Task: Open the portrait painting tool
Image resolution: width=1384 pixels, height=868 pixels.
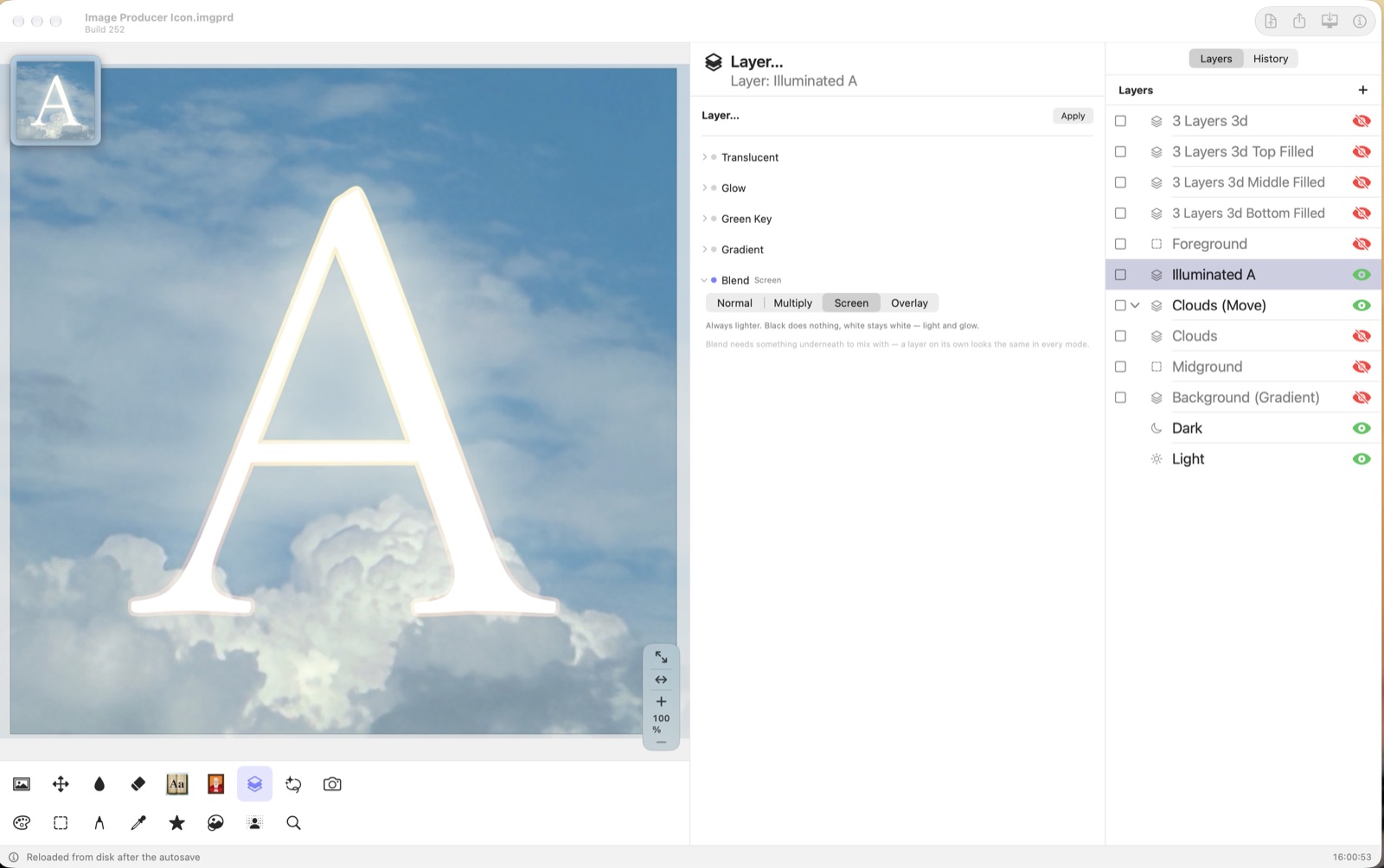Action: click(x=216, y=784)
